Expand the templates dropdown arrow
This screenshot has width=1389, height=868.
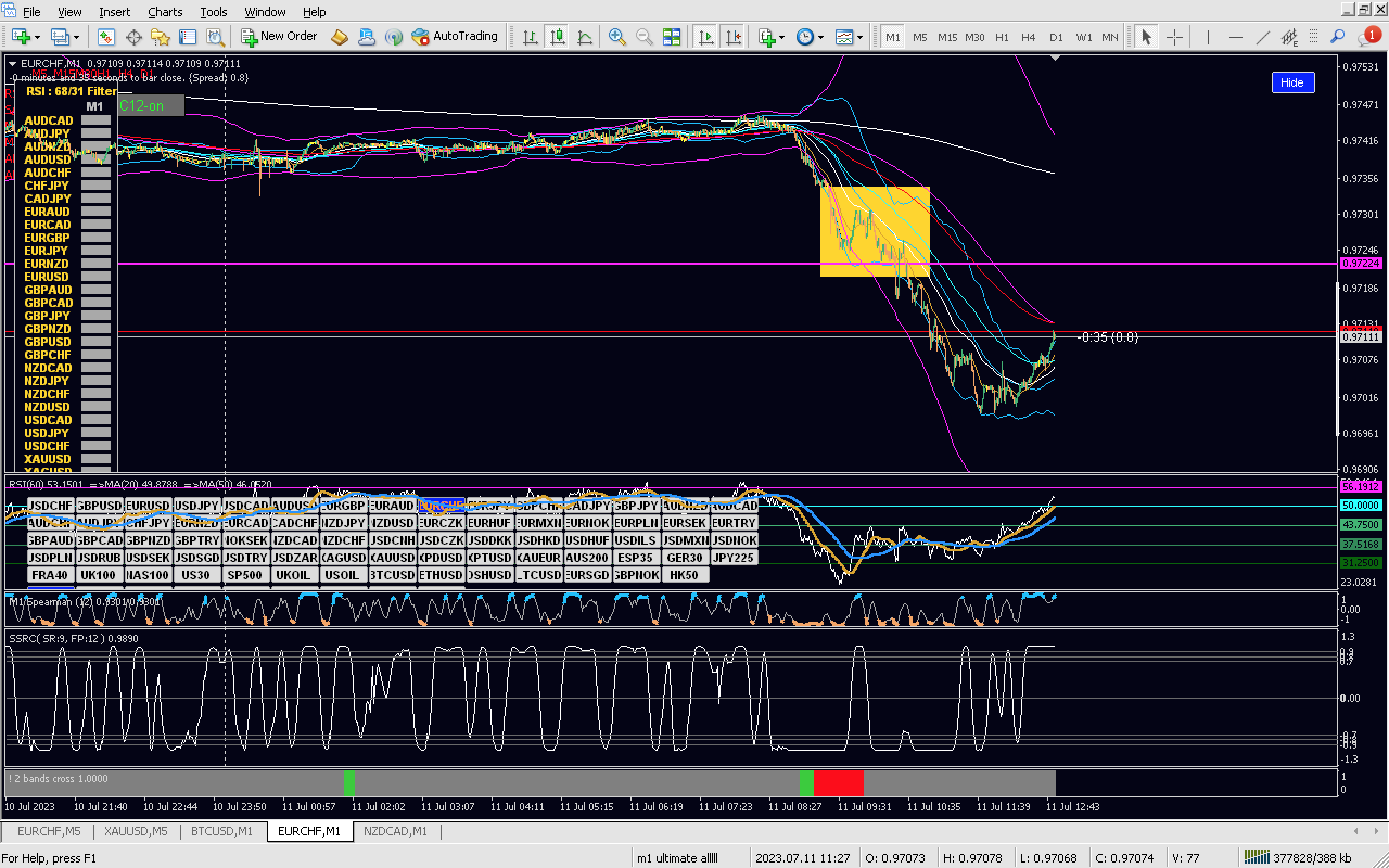859,37
